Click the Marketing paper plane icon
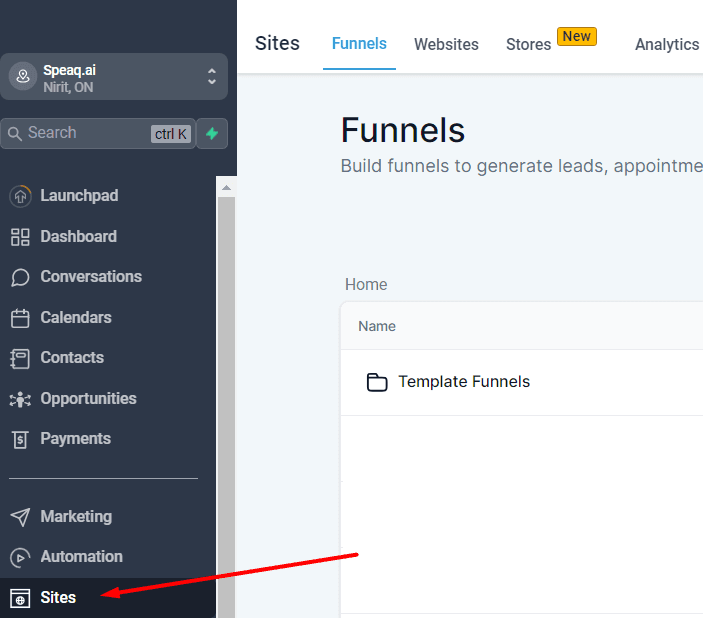The width and height of the screenshot is (703, 618). coord(20,517)
